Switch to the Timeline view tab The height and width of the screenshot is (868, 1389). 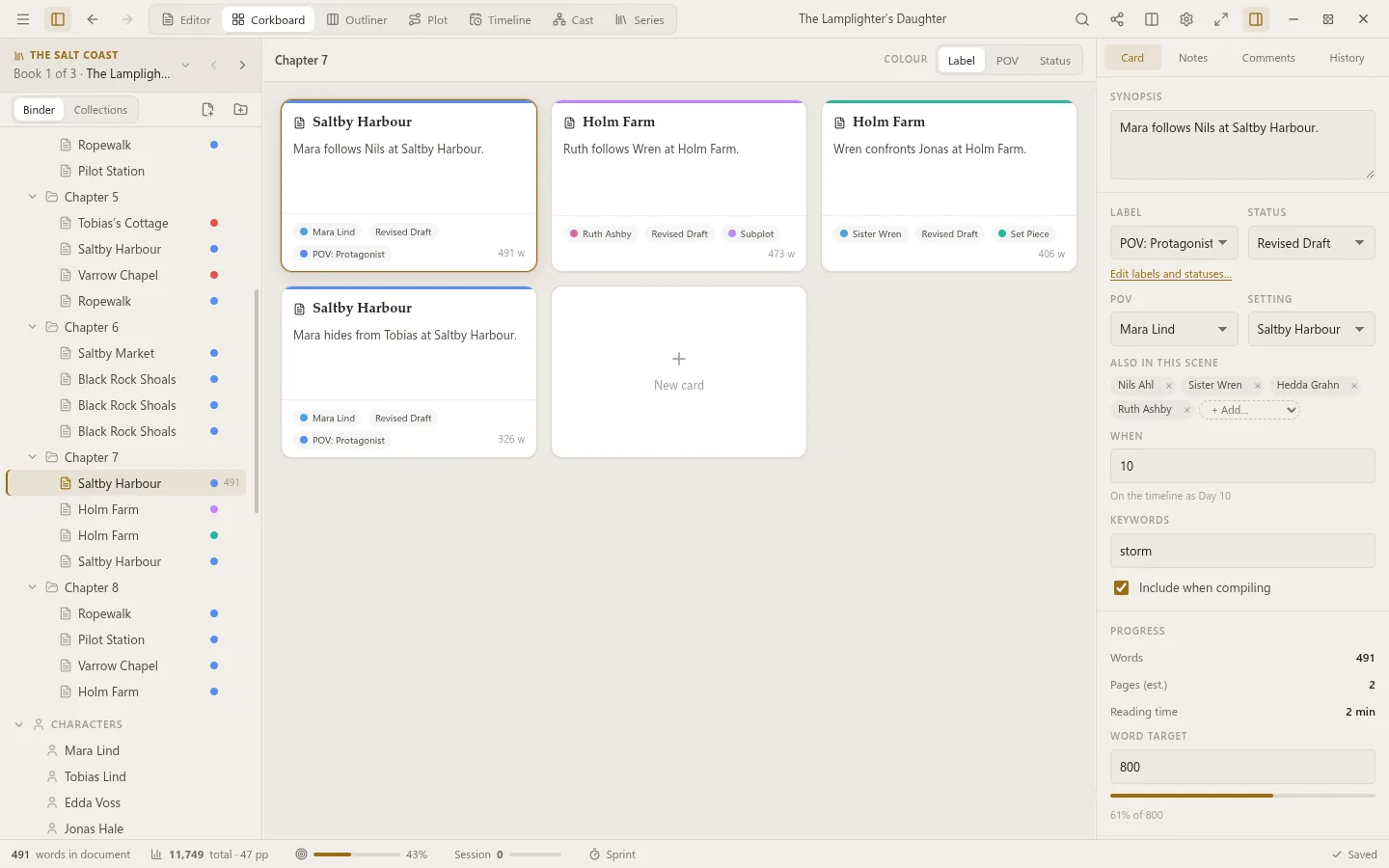[501, 19]
